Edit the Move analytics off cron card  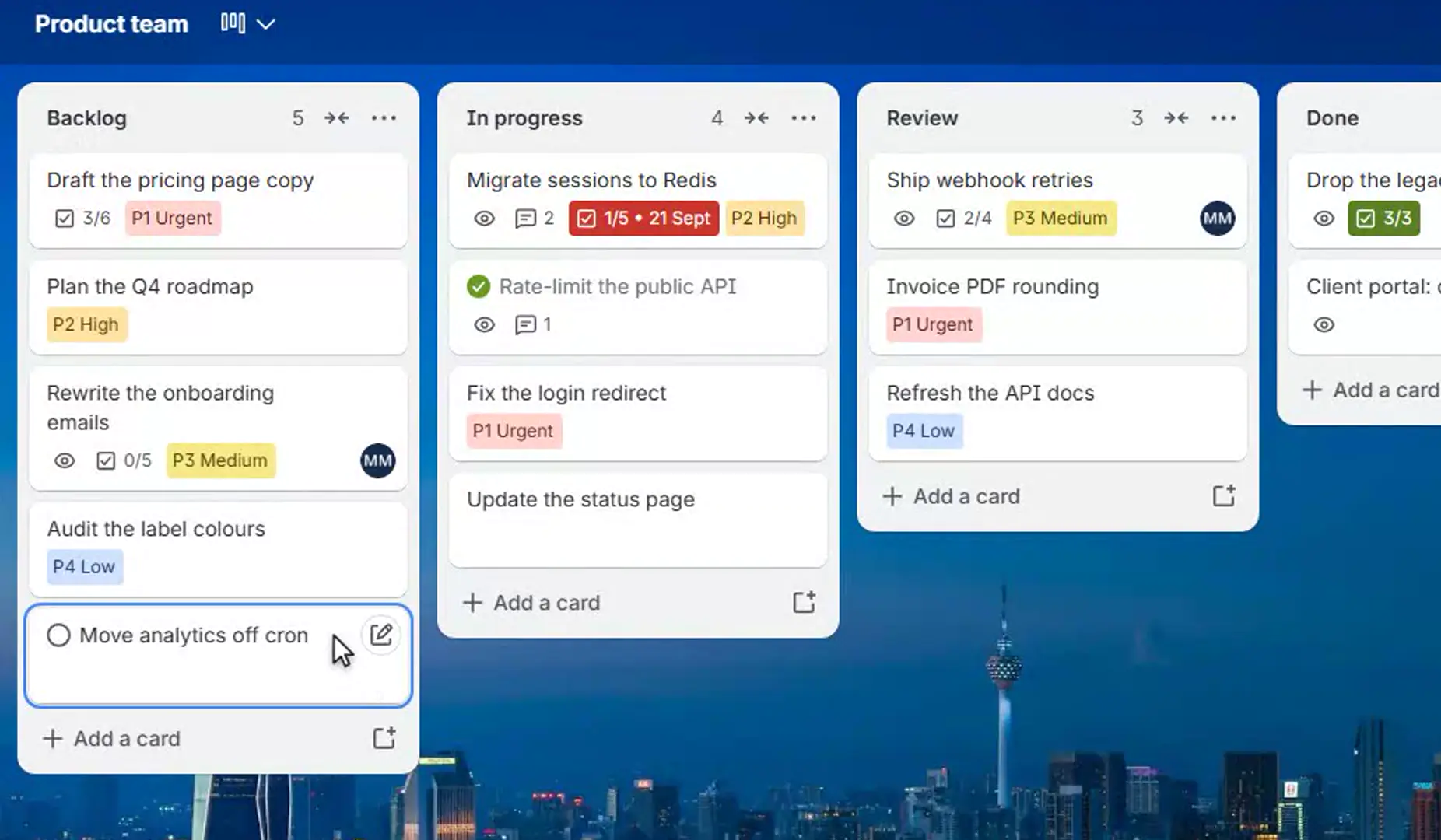pos(381,635)
